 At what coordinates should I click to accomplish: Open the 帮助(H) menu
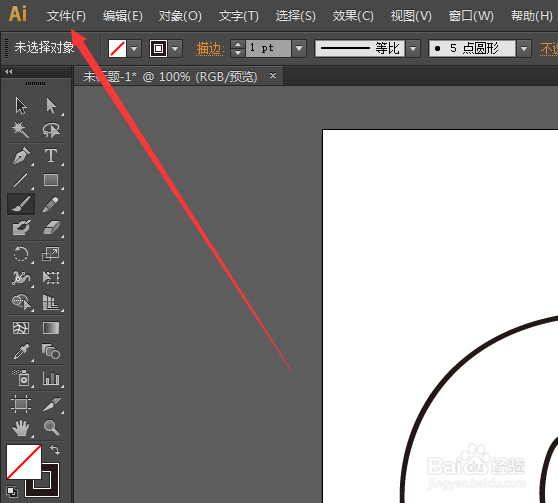click(531, 16)
